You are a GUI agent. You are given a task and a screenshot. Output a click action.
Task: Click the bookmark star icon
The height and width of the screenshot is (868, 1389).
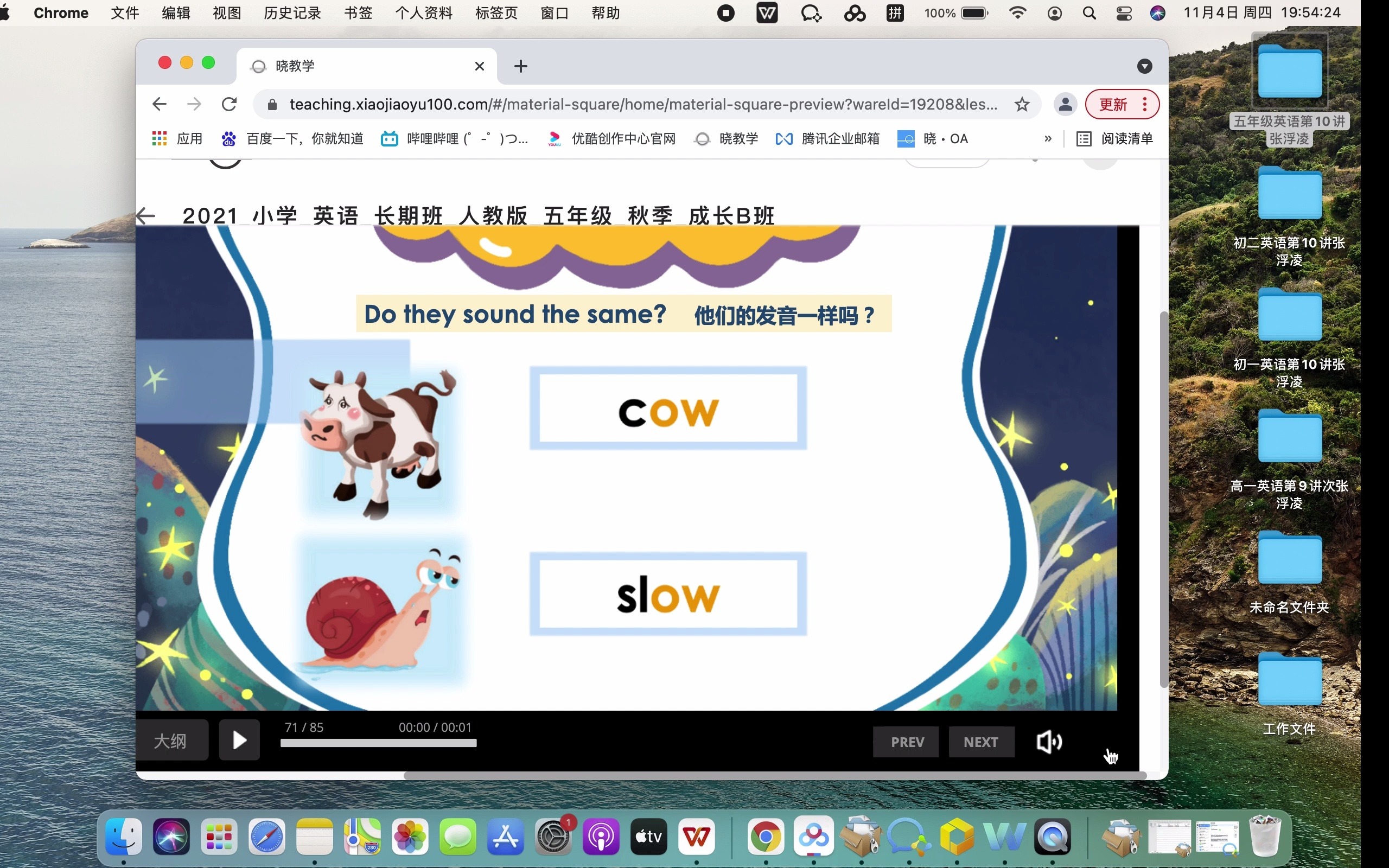click(1021, 104)
